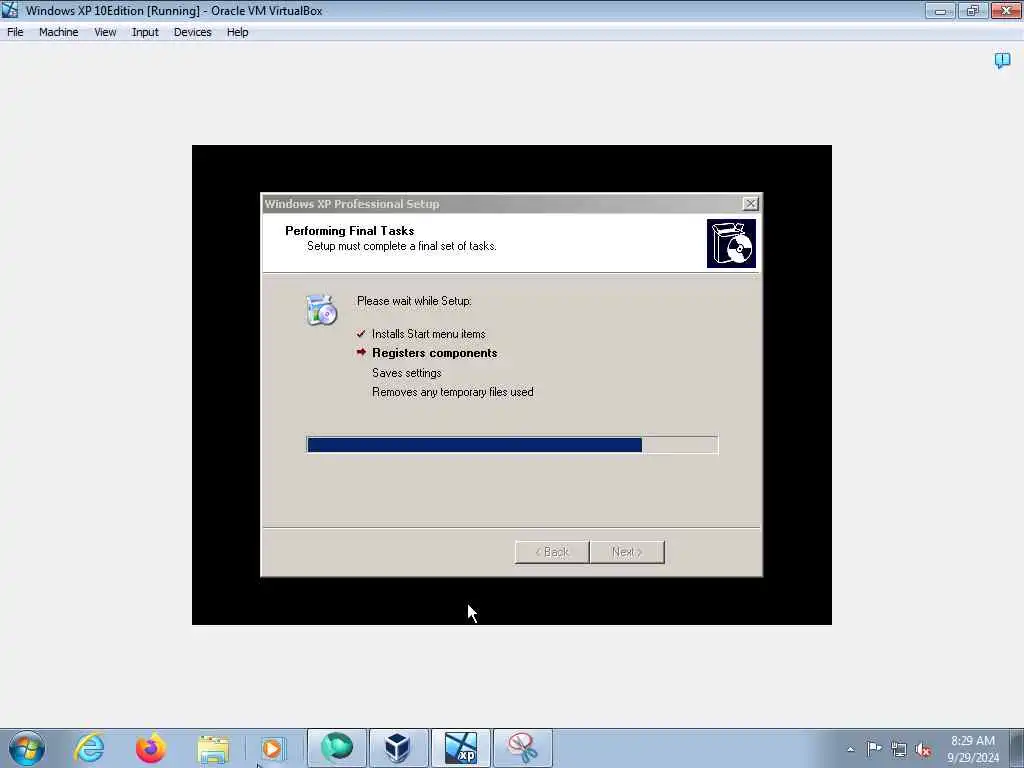Launch Internet Explorer from the taskbar
The image size is (1024, 768).
pos(89,748)
